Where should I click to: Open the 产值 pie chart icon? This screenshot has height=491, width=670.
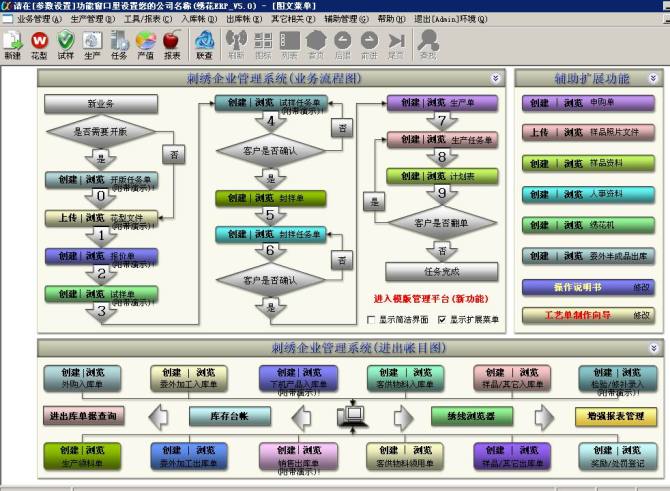(x=145, y=44)
